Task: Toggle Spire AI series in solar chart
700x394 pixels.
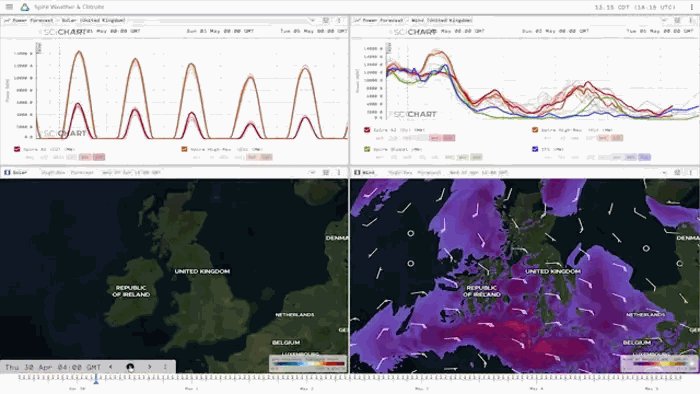Action: [x=17, y=149]
